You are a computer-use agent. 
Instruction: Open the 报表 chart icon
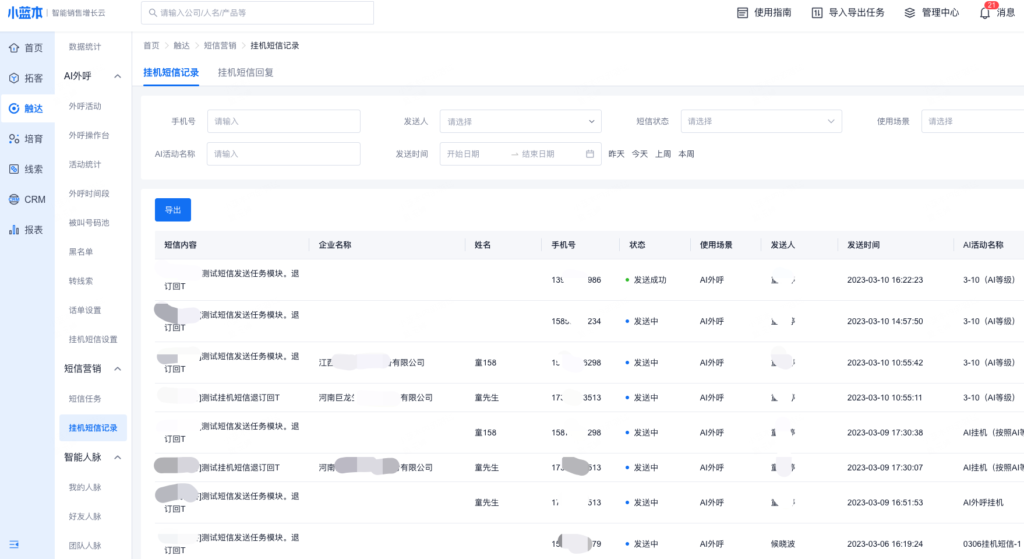coord(14,229)
